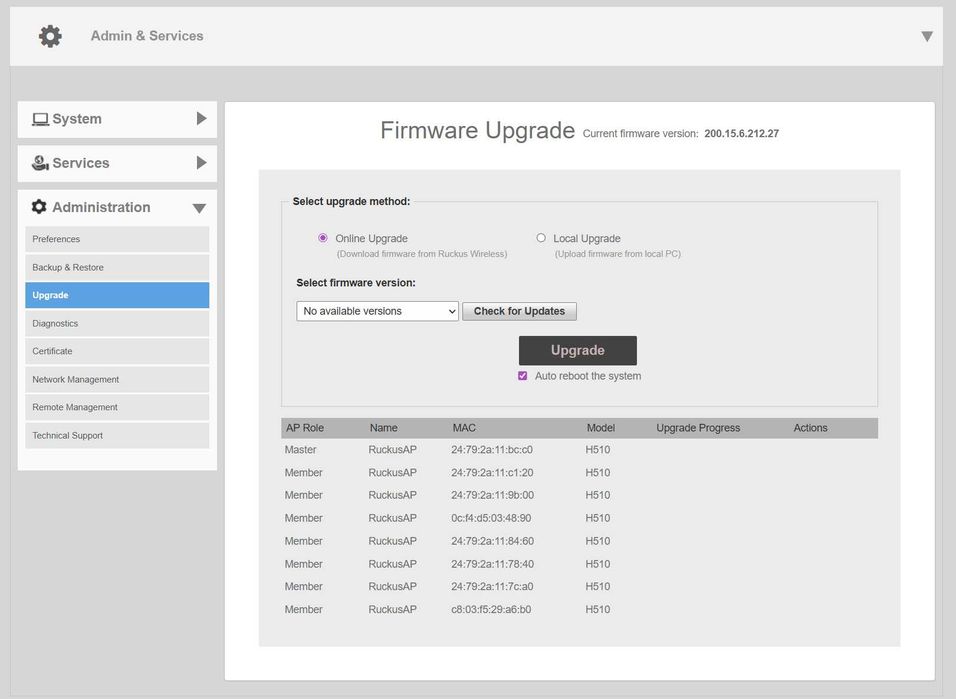Click the Auto reboot the system label

coord(588,376)
